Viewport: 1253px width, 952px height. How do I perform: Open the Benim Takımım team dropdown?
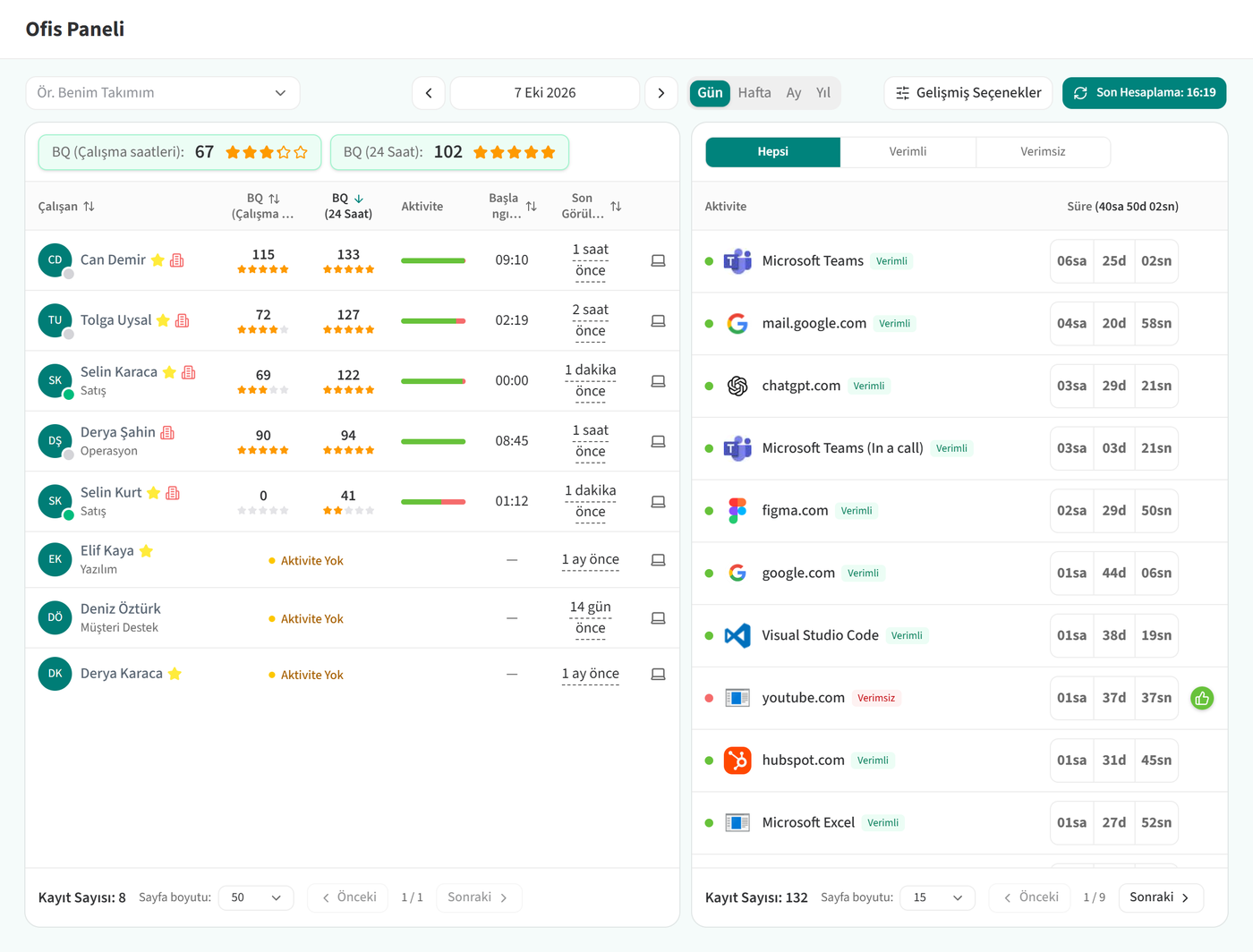click(x=163, y=93)
